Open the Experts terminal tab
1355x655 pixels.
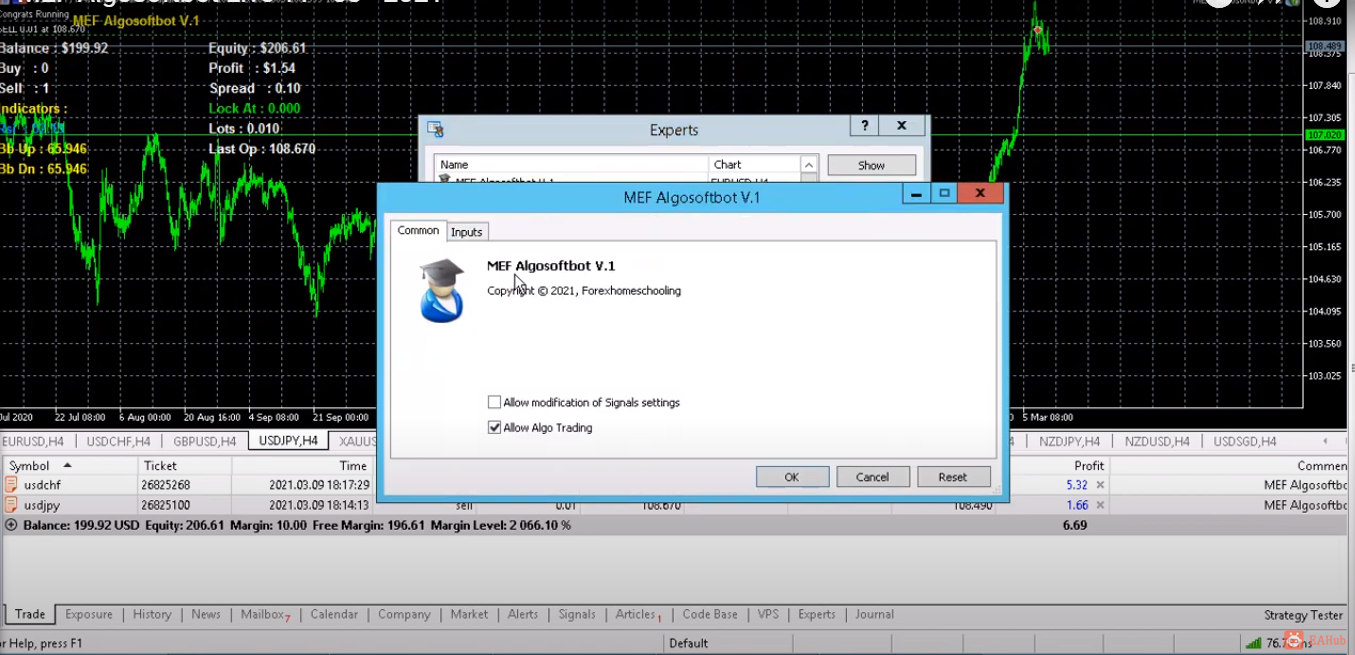click(817, 614)
